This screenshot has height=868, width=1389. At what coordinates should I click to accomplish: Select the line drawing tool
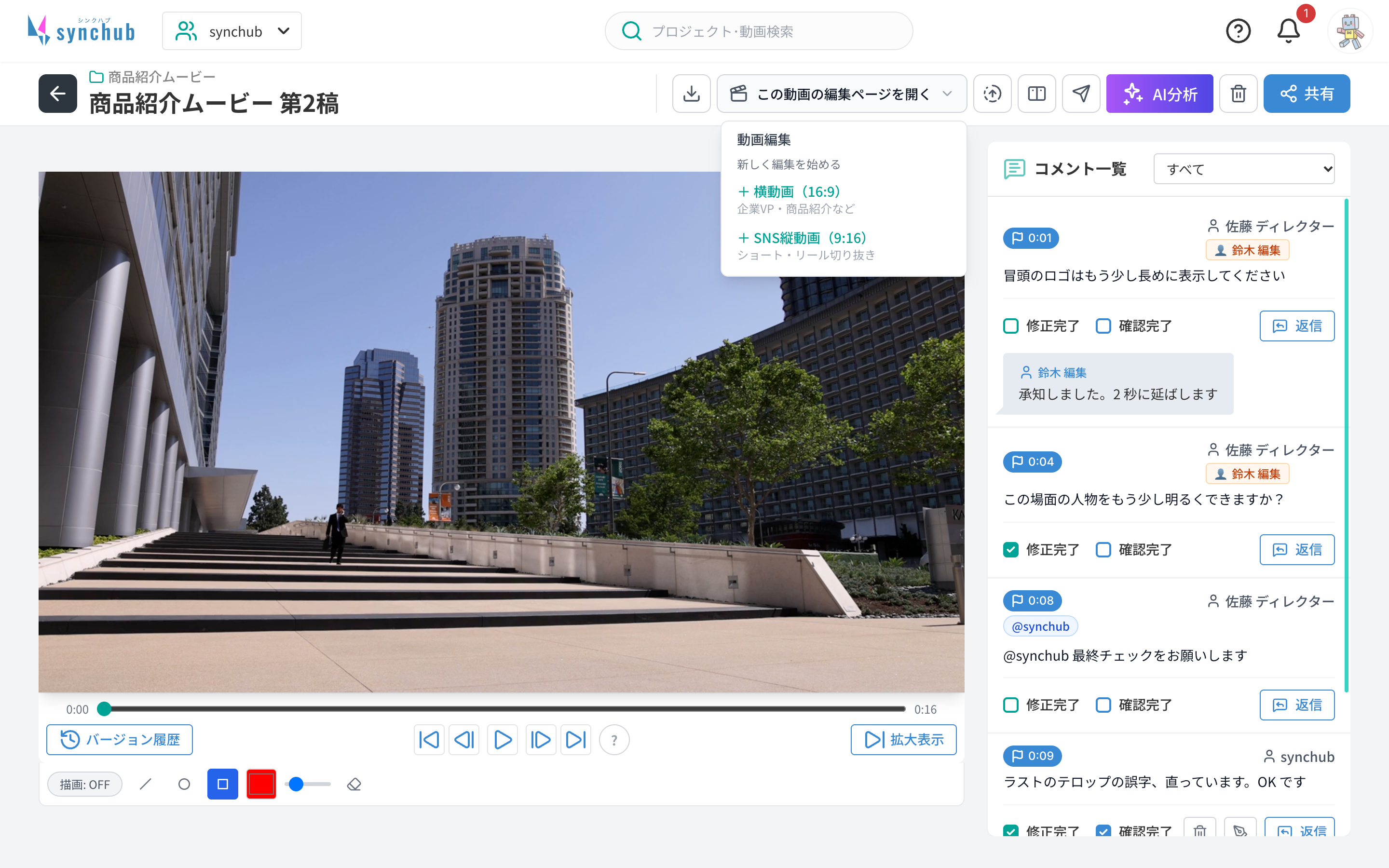coord(146,784)
